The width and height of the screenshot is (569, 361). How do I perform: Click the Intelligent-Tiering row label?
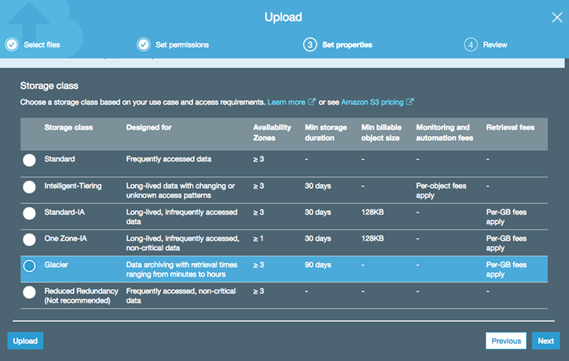[73, 186]
